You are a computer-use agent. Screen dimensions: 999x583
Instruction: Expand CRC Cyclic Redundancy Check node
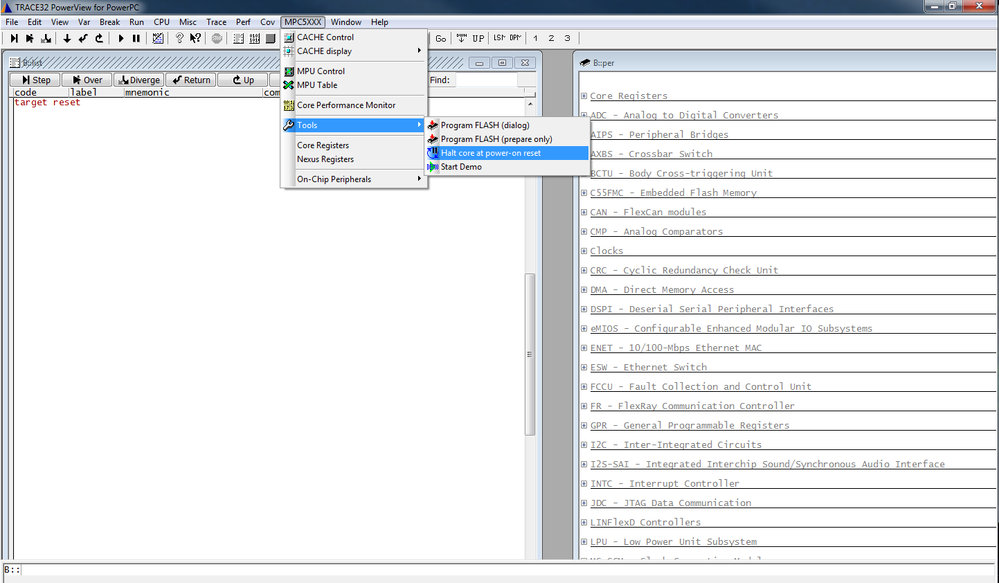click(x=584, y=270)
